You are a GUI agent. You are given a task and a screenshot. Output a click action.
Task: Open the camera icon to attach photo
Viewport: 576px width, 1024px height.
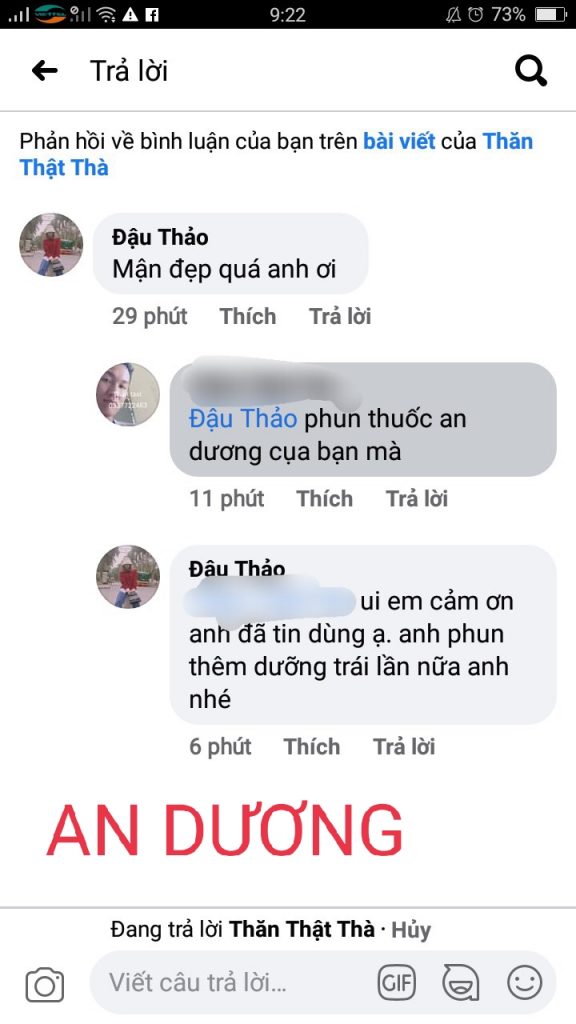44,984
